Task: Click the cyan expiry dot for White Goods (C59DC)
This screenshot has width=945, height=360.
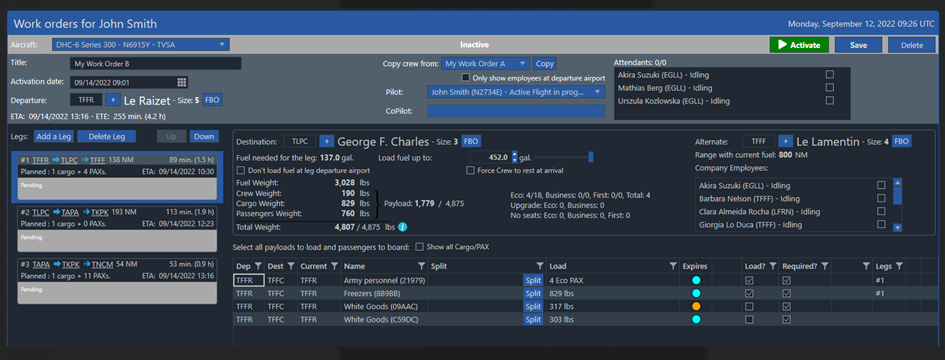Action: pyautogui.click(x=696, y=320)
